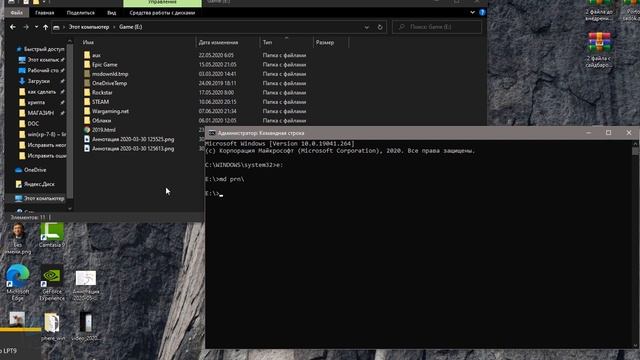Select the video_2020 file on desktop

86,327
